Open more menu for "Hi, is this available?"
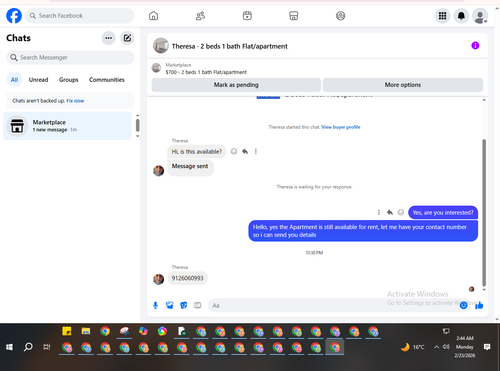500x371 pixels. point(256,151)
